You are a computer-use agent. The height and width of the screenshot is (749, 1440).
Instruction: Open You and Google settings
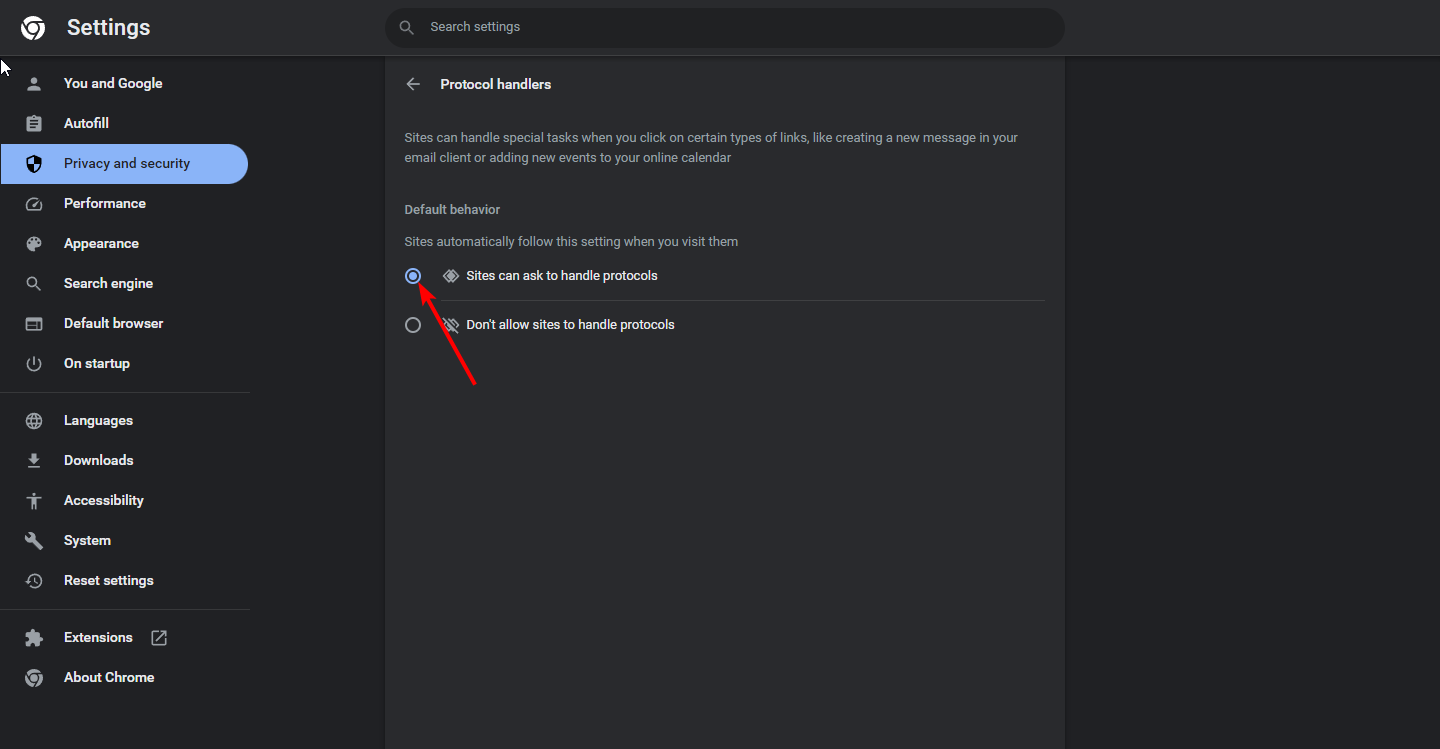(x=113, y=84)
